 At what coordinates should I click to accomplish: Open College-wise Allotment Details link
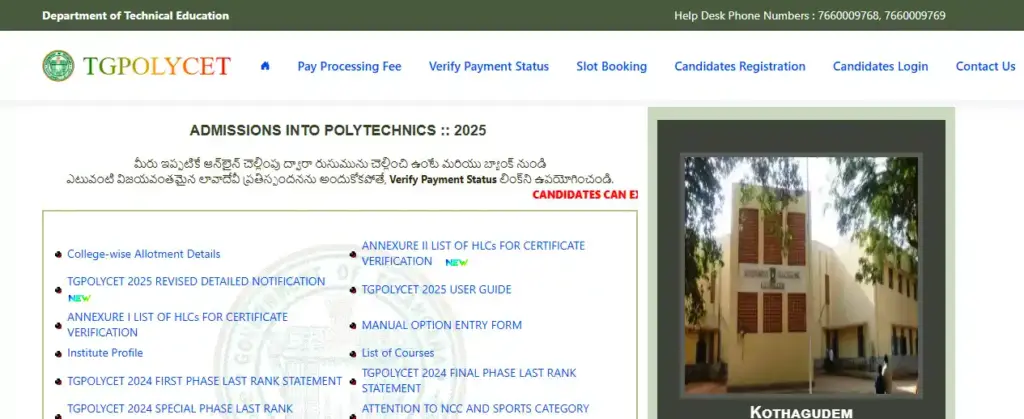(x=144, y=254)
